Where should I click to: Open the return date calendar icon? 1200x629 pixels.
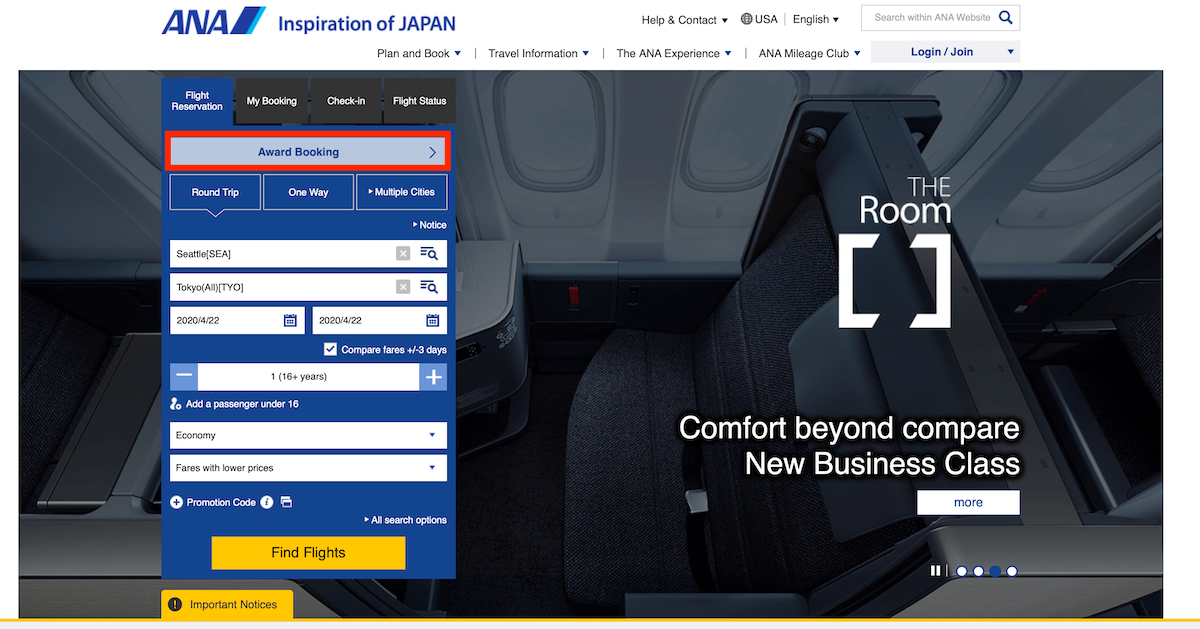[433, 321]
